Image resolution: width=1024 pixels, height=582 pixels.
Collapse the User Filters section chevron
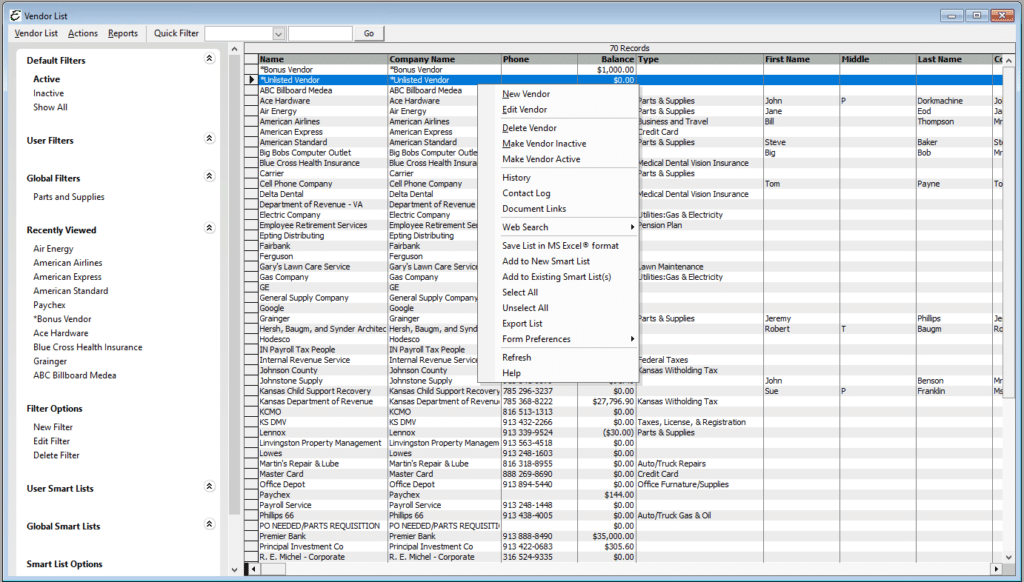tap(209, 140)
